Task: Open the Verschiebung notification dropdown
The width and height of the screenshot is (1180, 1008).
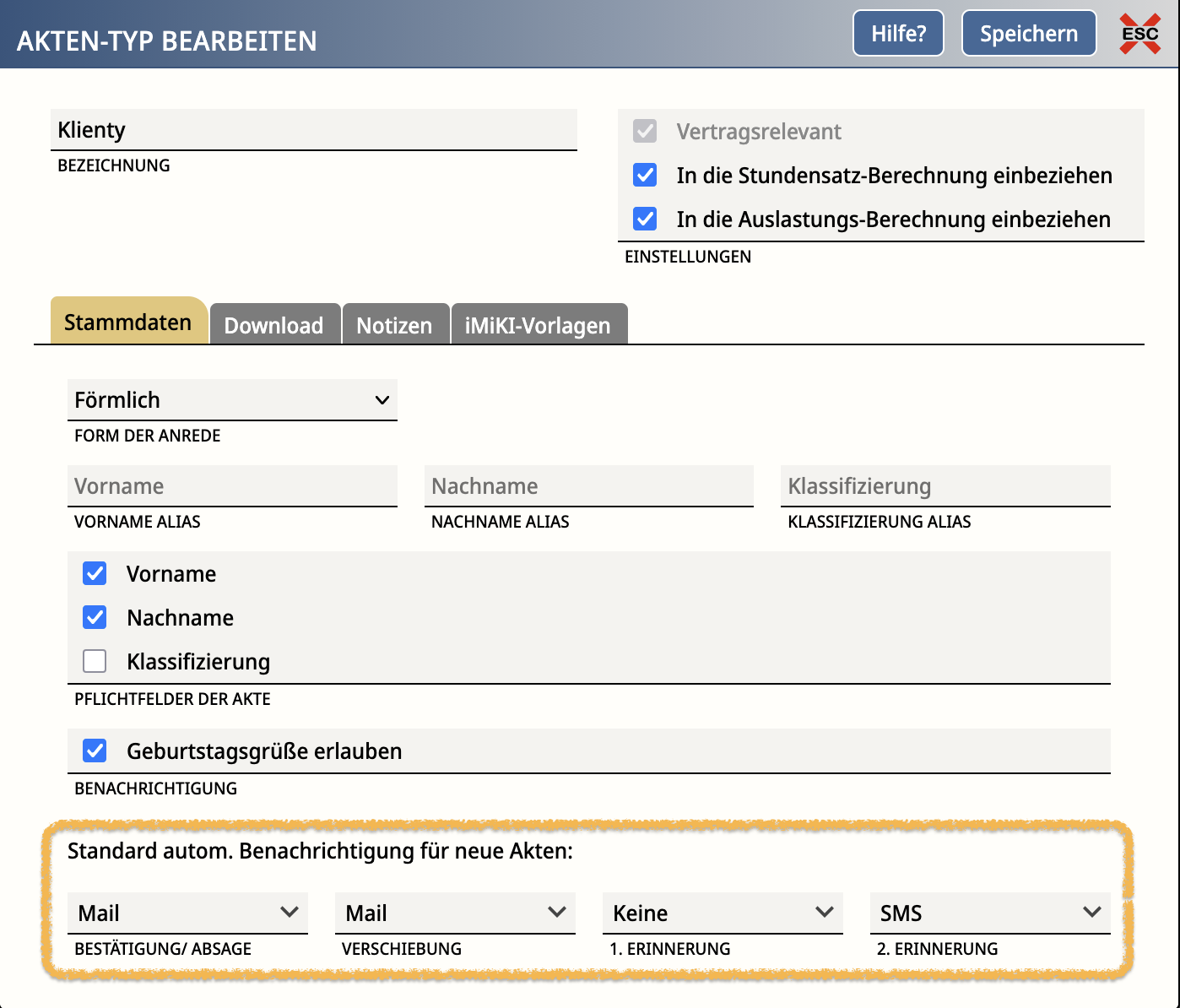Action: [455, 913]
